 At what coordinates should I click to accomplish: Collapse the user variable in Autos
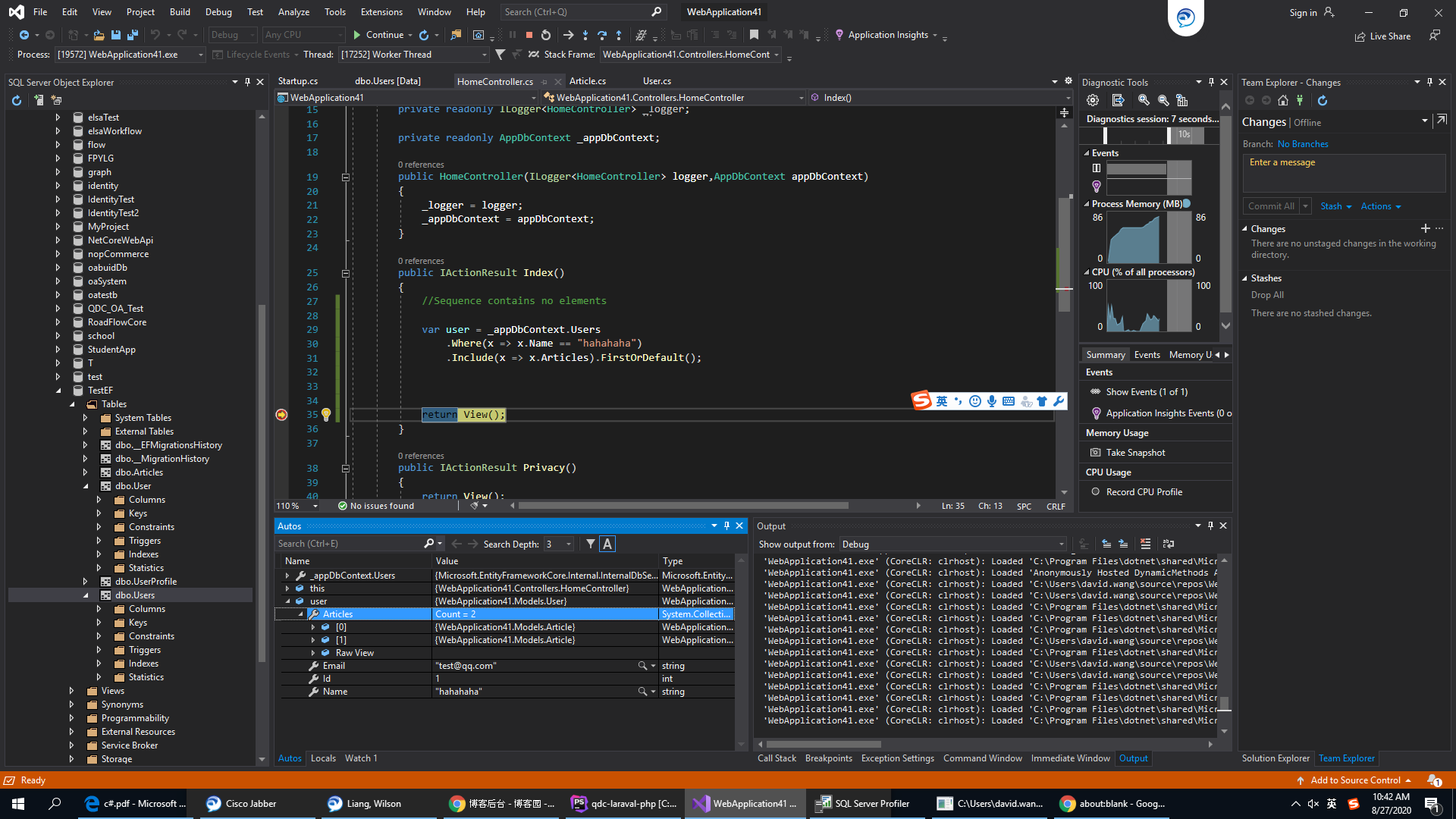point(287,601)
